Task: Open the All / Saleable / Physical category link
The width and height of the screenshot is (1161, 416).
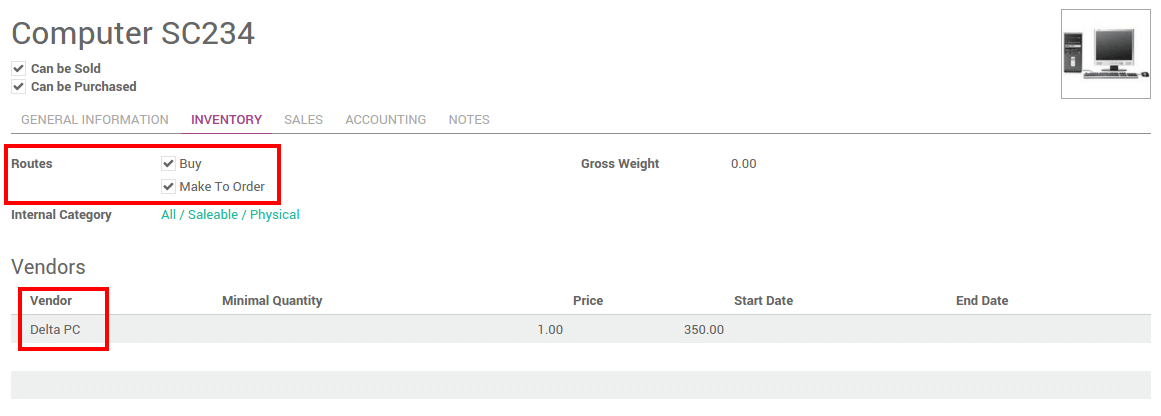Action: click(x=230, y=215)
